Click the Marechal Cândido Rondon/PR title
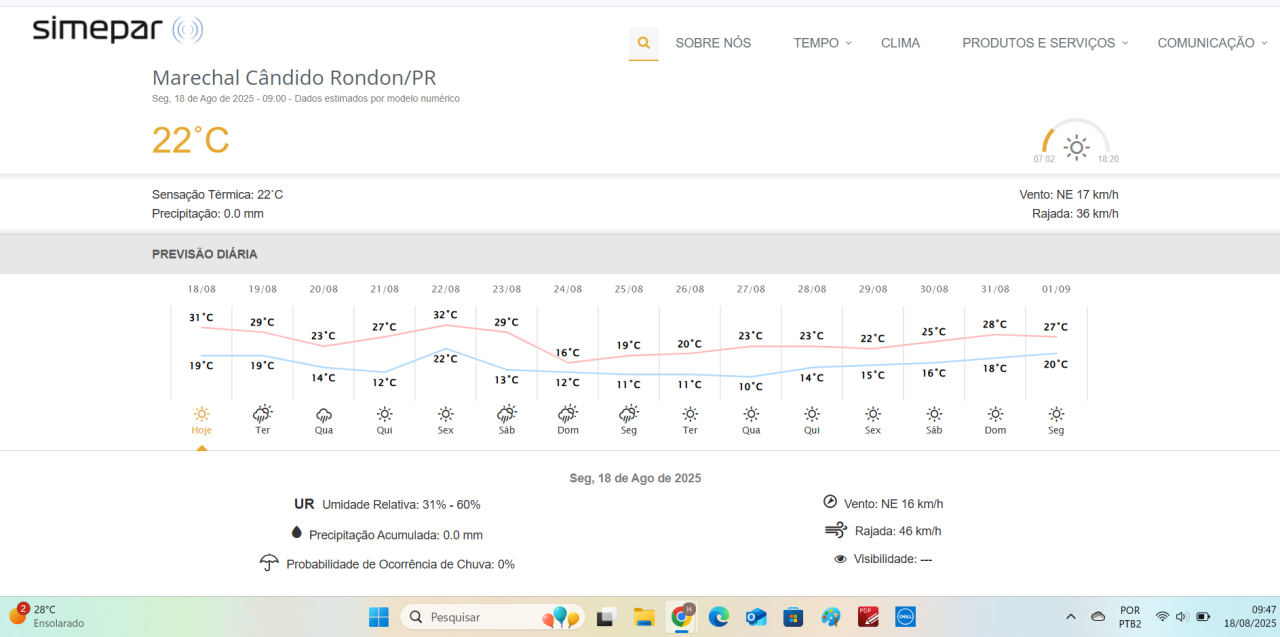Viewport: 1280px width, 637px height. (294, 78)
